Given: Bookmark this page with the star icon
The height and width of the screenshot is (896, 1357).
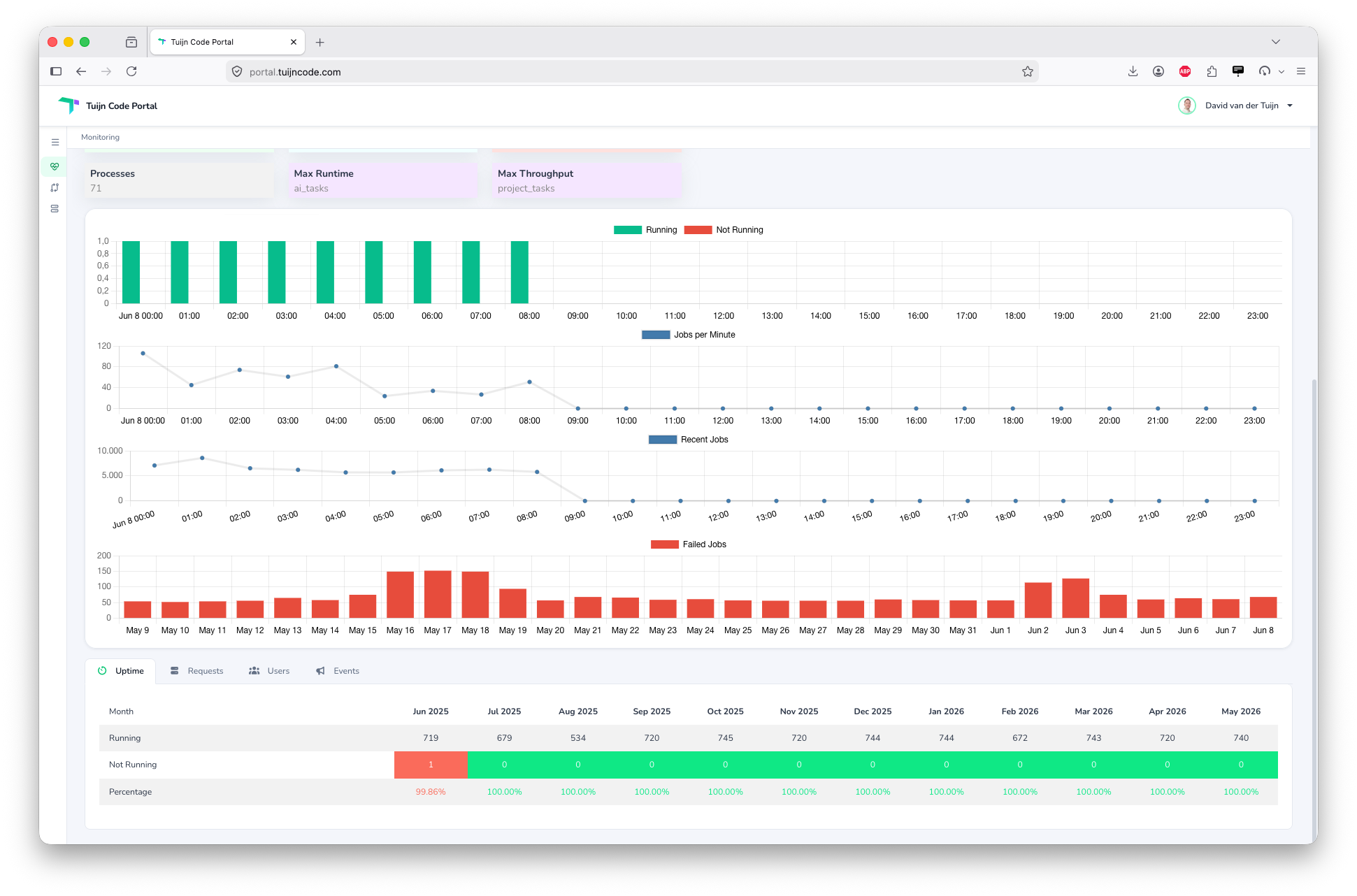Looking at the screenshot, I should click(x=1027, y=71).
